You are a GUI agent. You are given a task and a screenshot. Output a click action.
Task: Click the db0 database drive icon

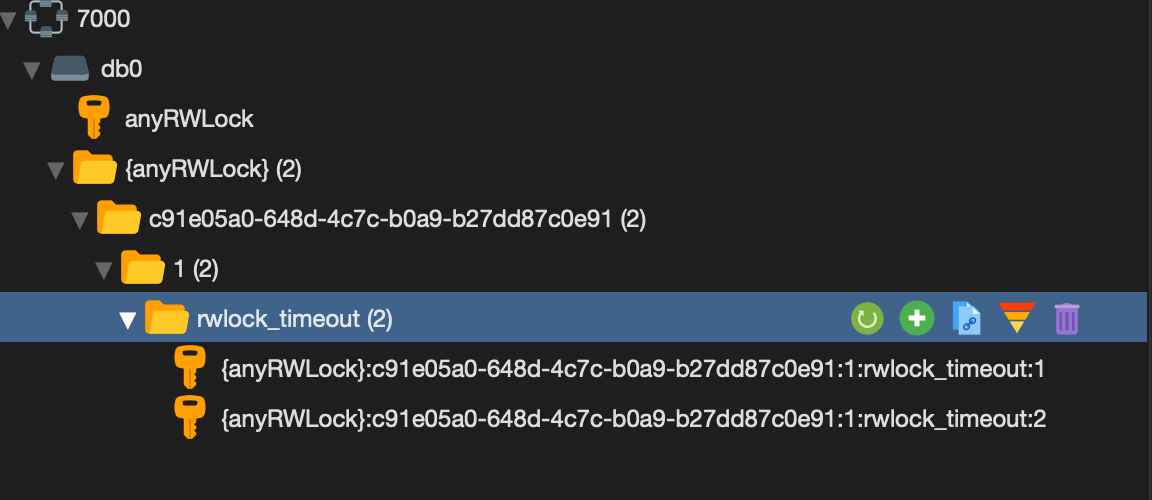(x=70, y=69)
